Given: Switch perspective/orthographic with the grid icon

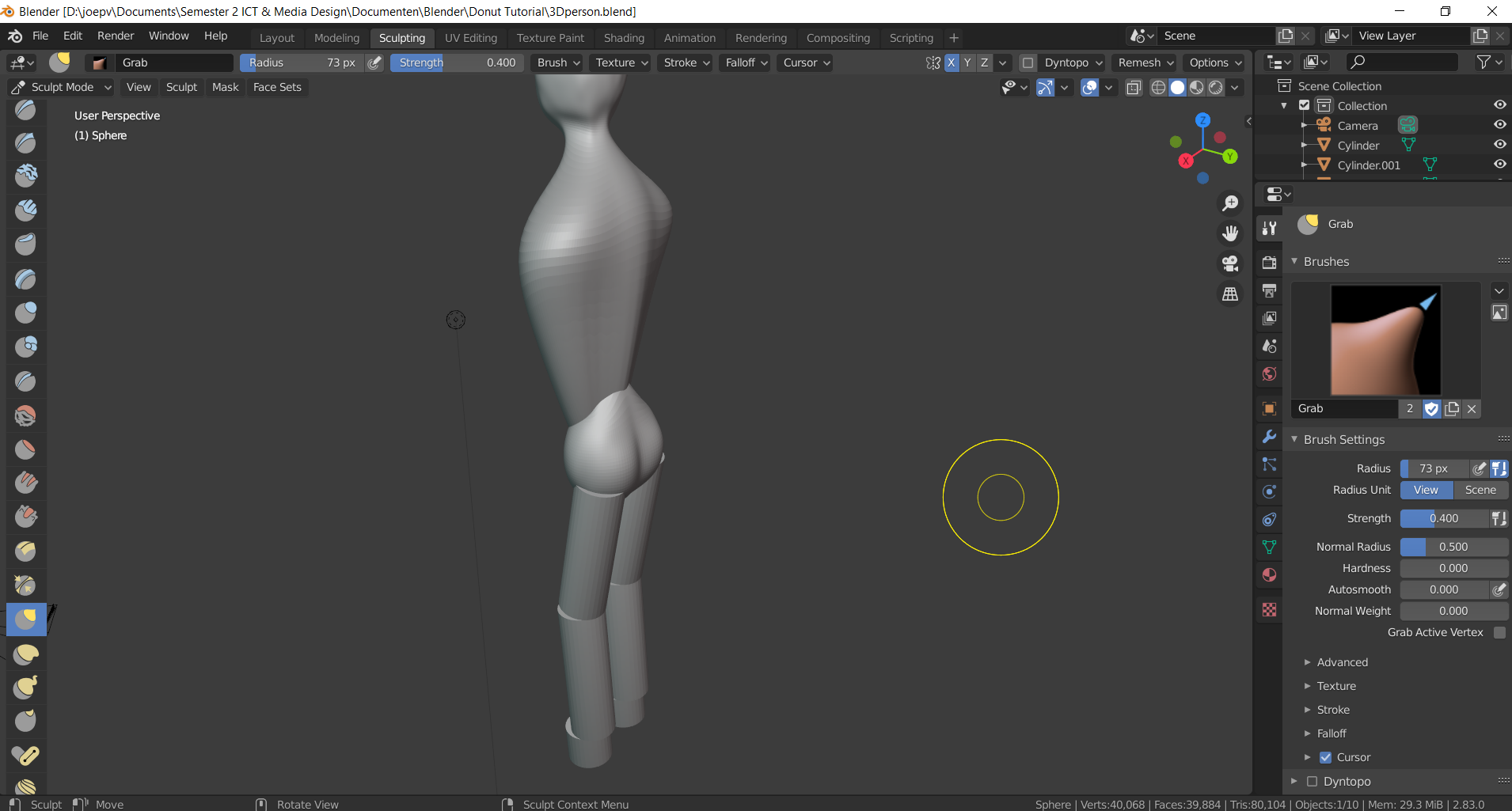Looking at the screenshot, I should click(x=1230, y=294).
